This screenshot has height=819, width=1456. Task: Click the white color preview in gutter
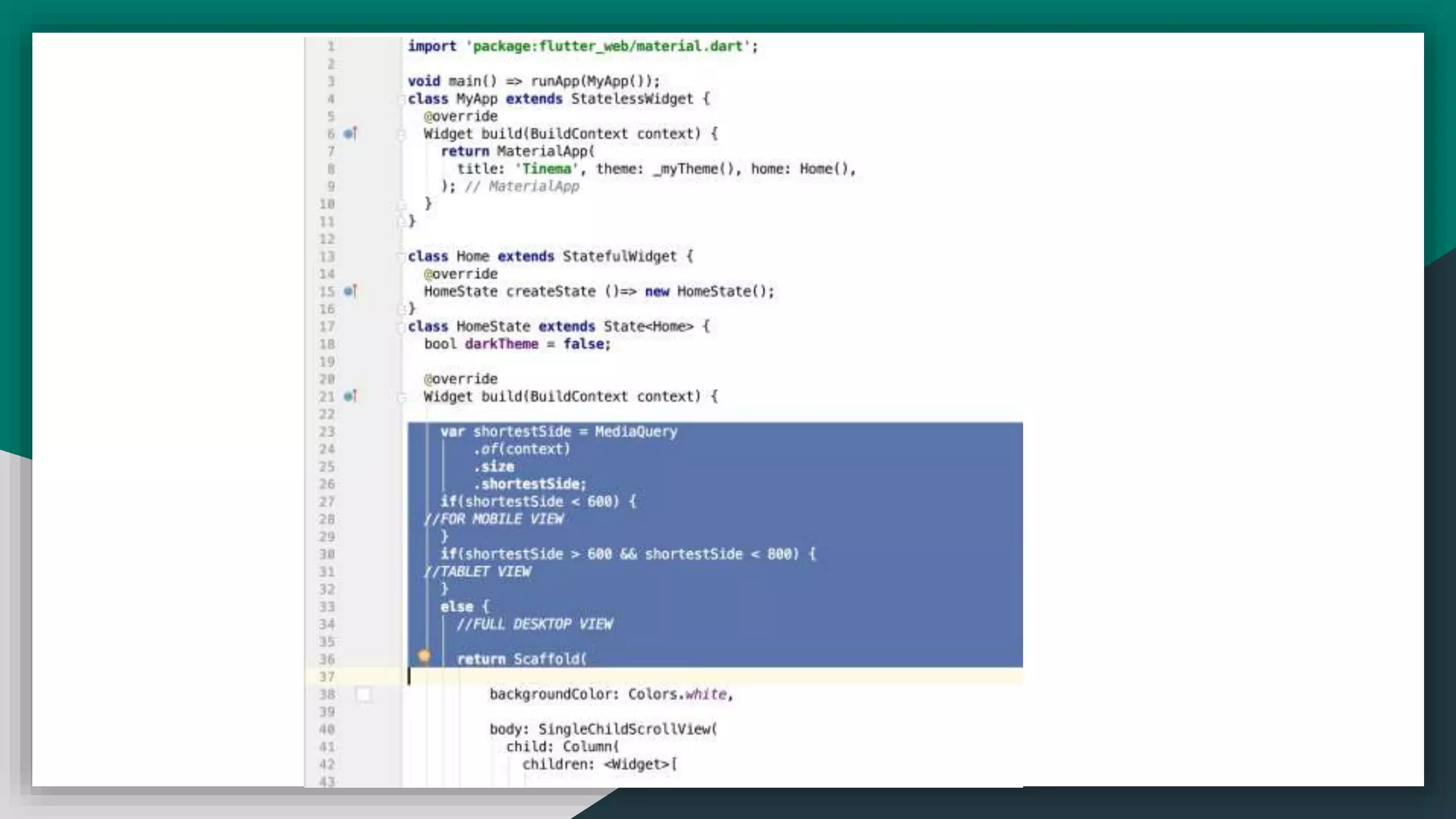363,695
